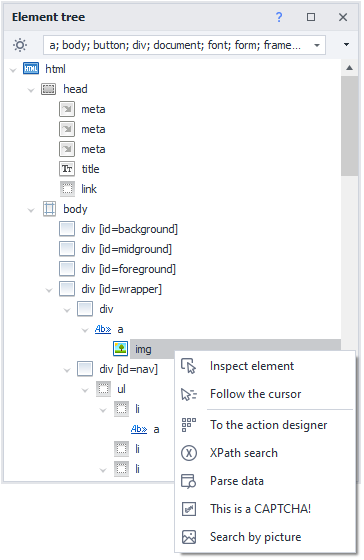The width and height of the screenshot is (364, 560).
Task: Click the vertical scrollbar thumb
Action: (x=349, y=126)
